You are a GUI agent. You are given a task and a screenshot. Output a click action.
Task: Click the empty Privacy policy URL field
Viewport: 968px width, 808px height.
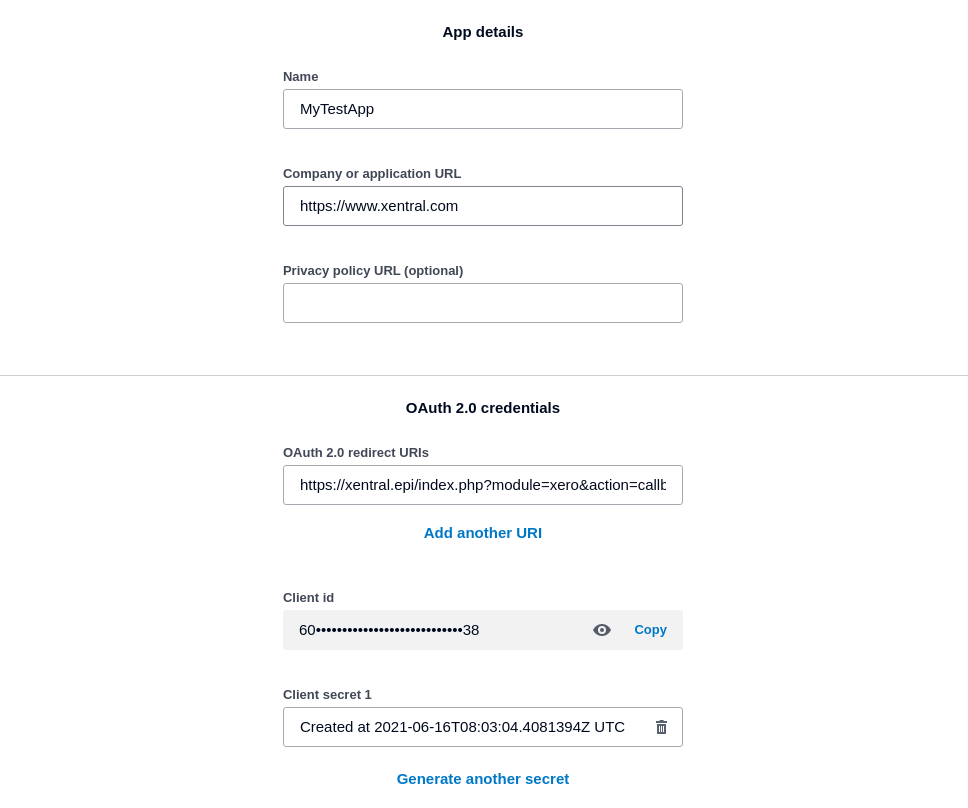483,303
